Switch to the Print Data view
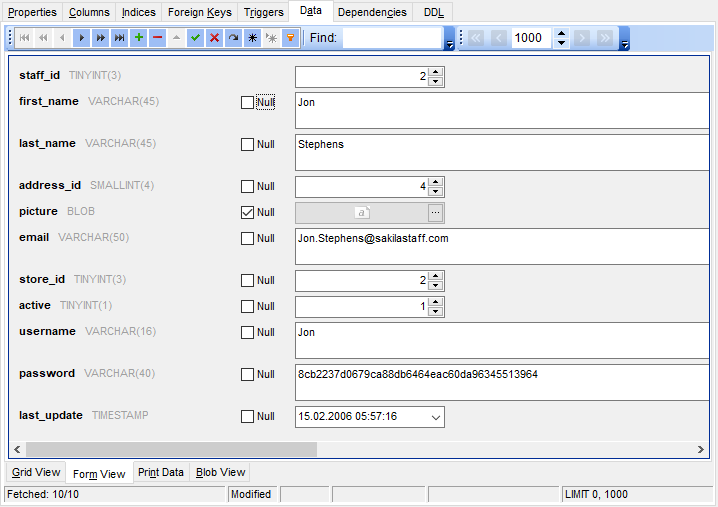718x507 pixels. 161,472
